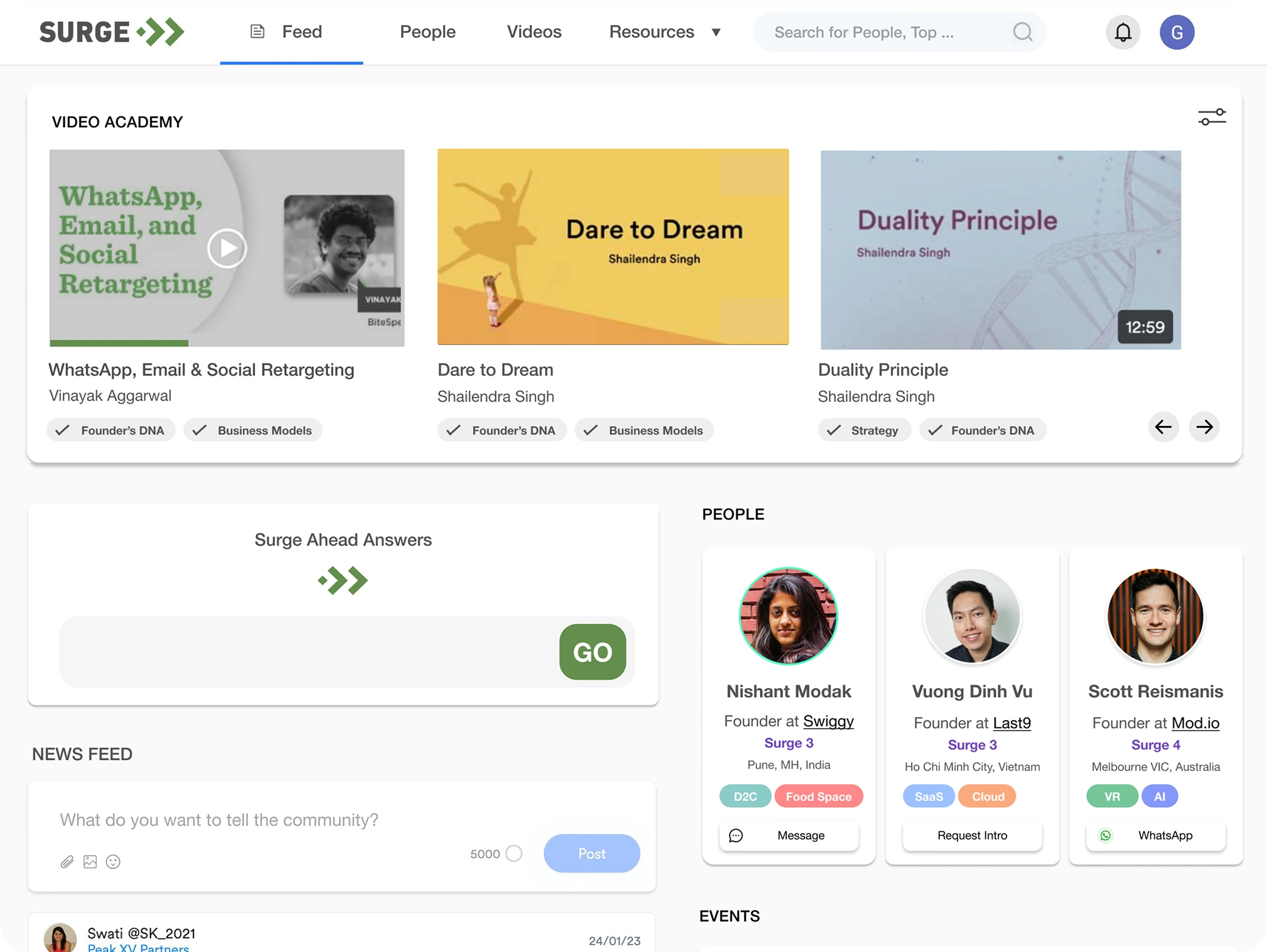Play the WhatsApp Retargeting video
The height and width of the screenshot is (952, 1267).
coord(227,248)
